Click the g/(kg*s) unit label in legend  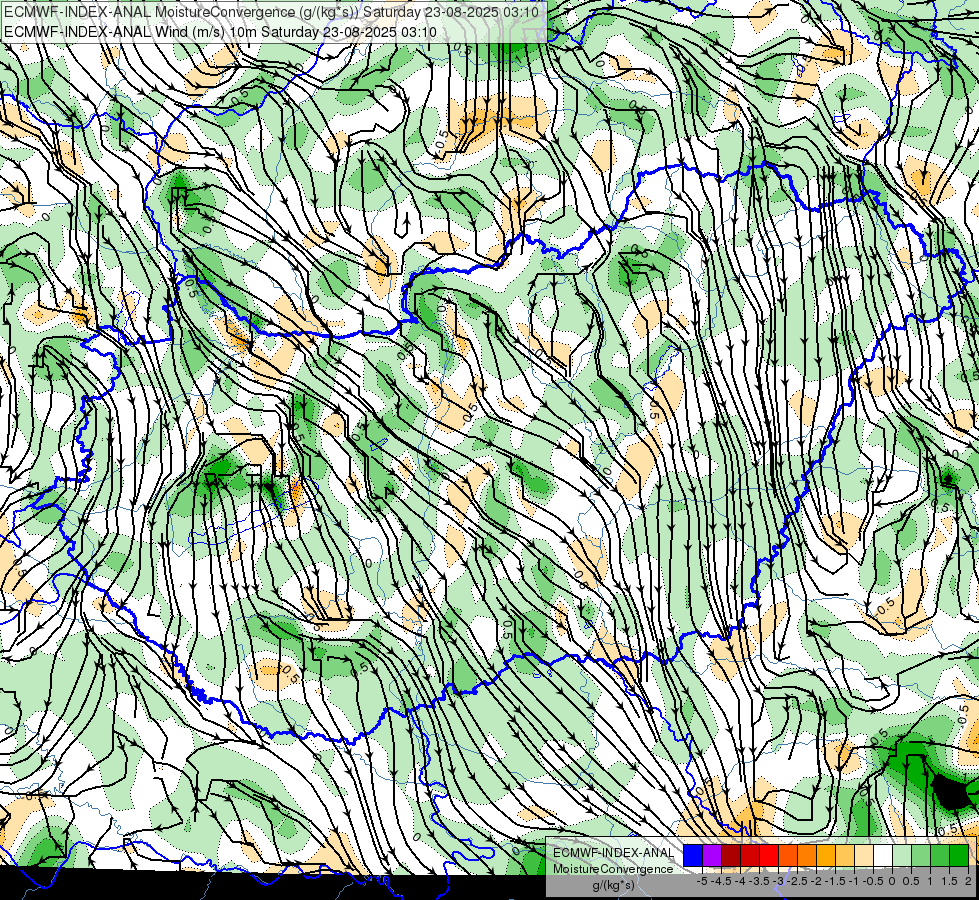tap(613, 886)
